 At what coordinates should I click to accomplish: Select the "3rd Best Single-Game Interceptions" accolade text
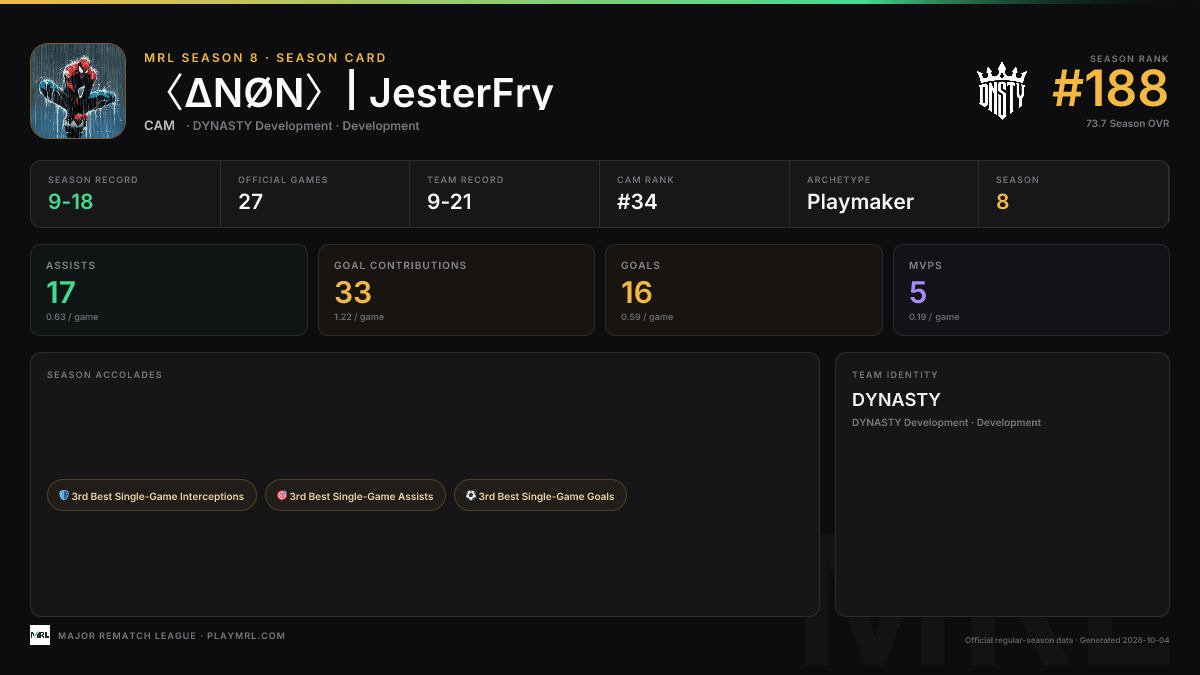(x=158, y=496)
